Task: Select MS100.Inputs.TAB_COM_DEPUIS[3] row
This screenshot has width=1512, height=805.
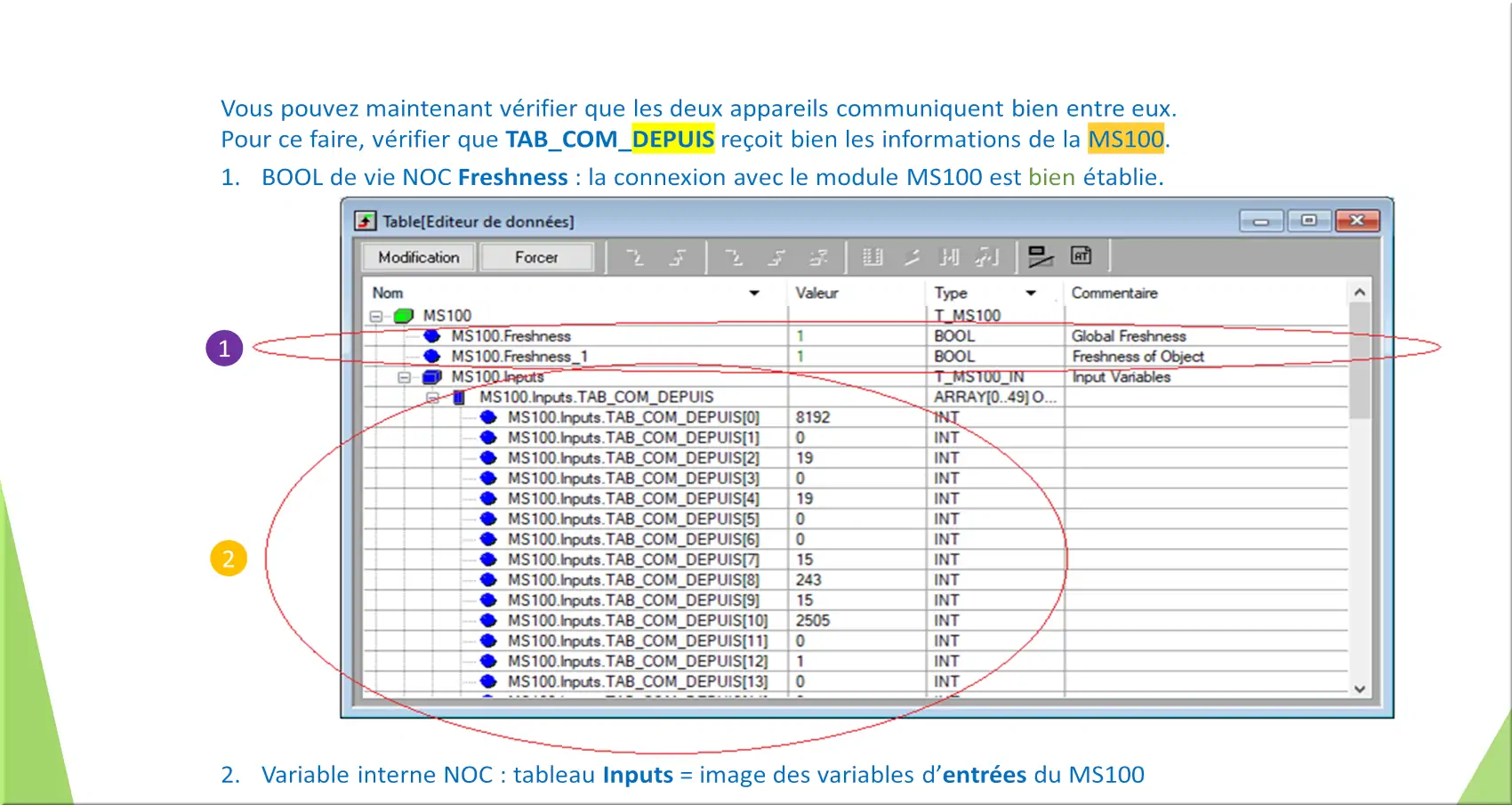Action: coord(856,479)
